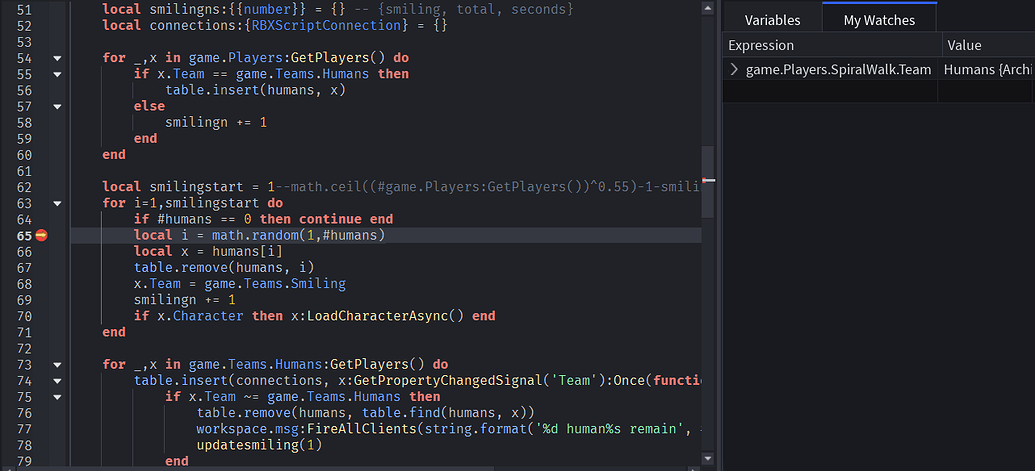Click 'game.Teams.Smiling' on line 68
The image size is (1035, 471).
point(275,284)
